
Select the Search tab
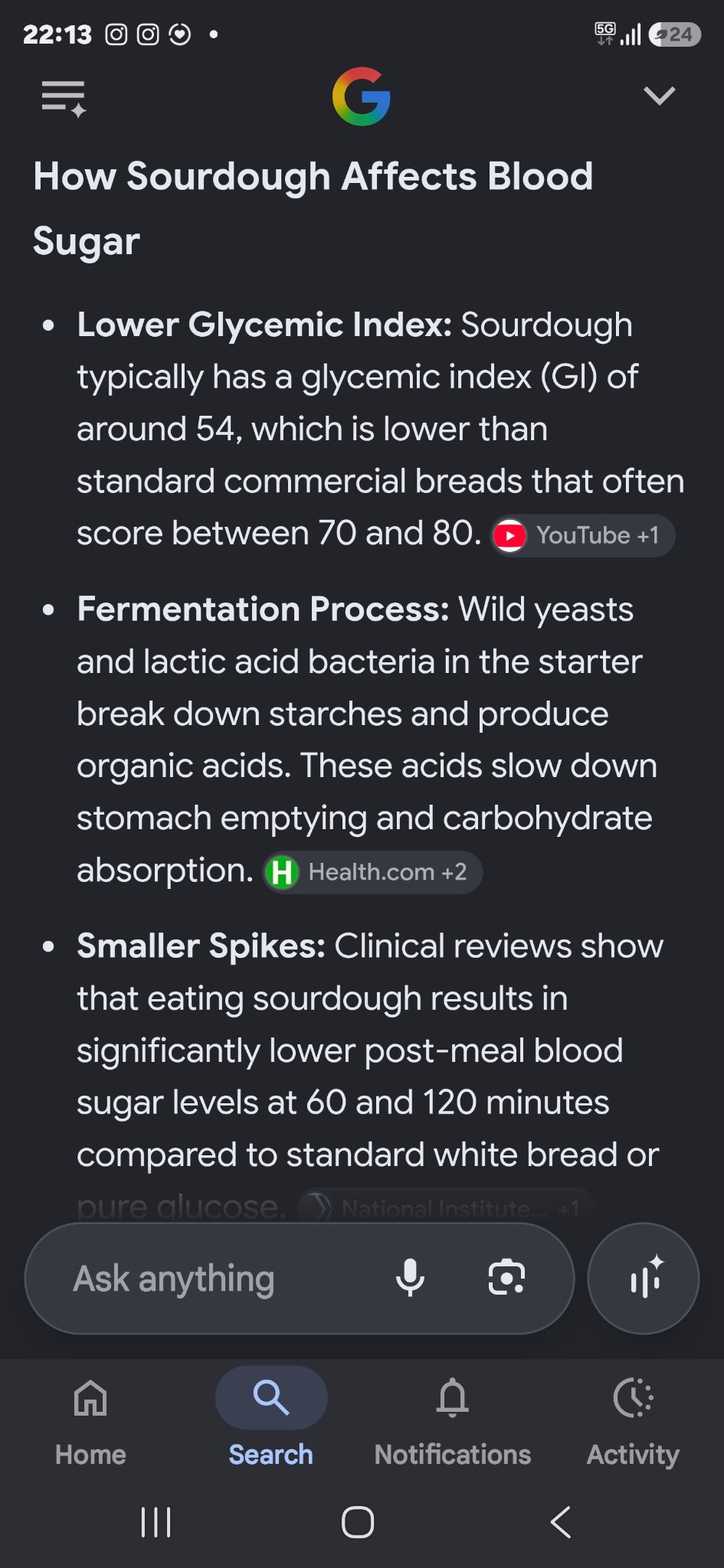click(271, 1422)
